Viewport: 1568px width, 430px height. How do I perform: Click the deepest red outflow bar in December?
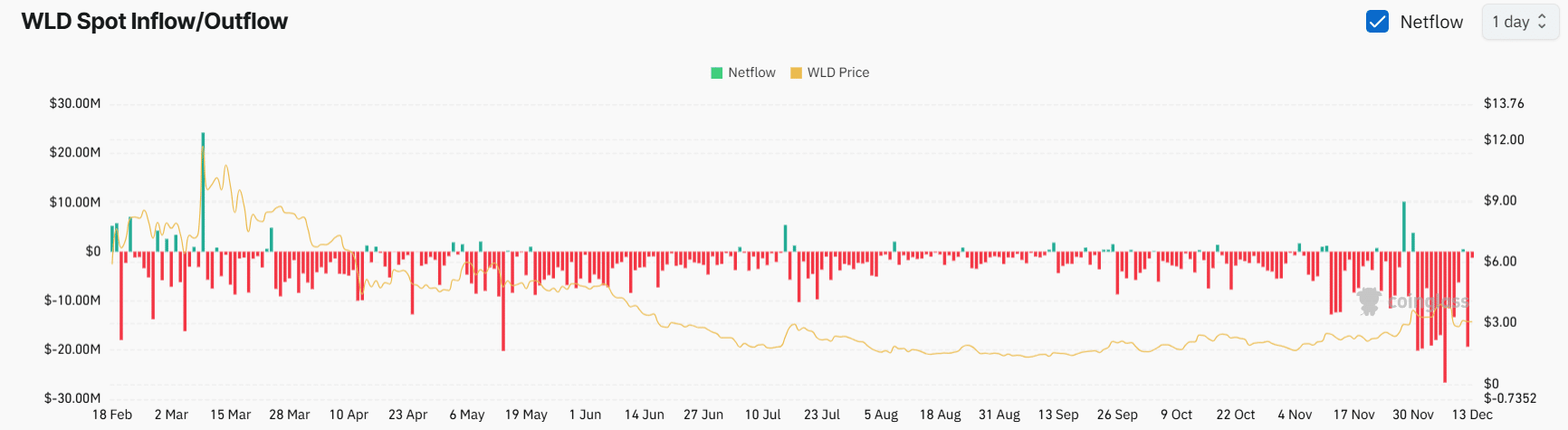click(1445, 317)
